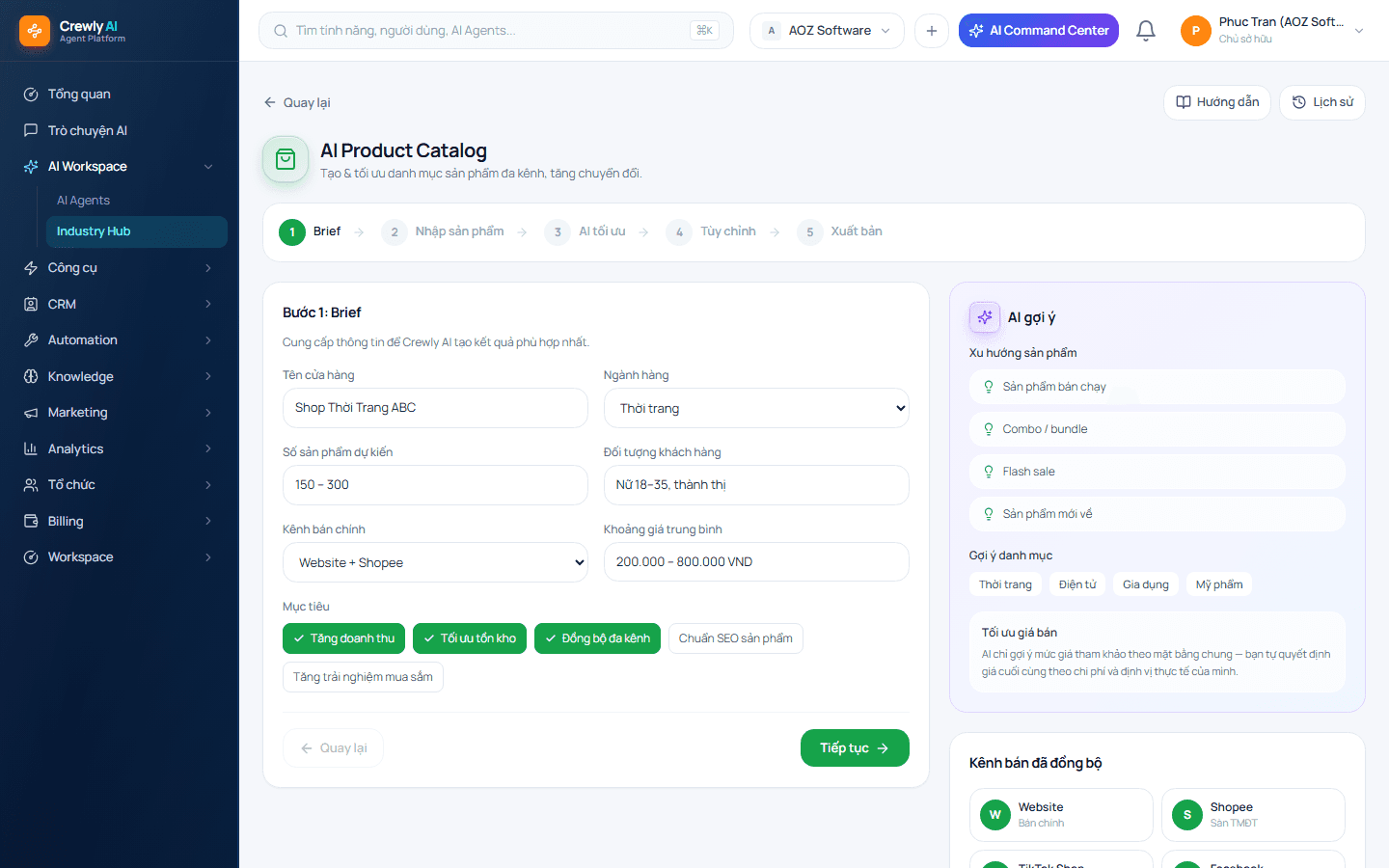Screen dimensions: 1389x868
Task: Click the Billing icon in sidebar
Action: (x=31, y=521)
